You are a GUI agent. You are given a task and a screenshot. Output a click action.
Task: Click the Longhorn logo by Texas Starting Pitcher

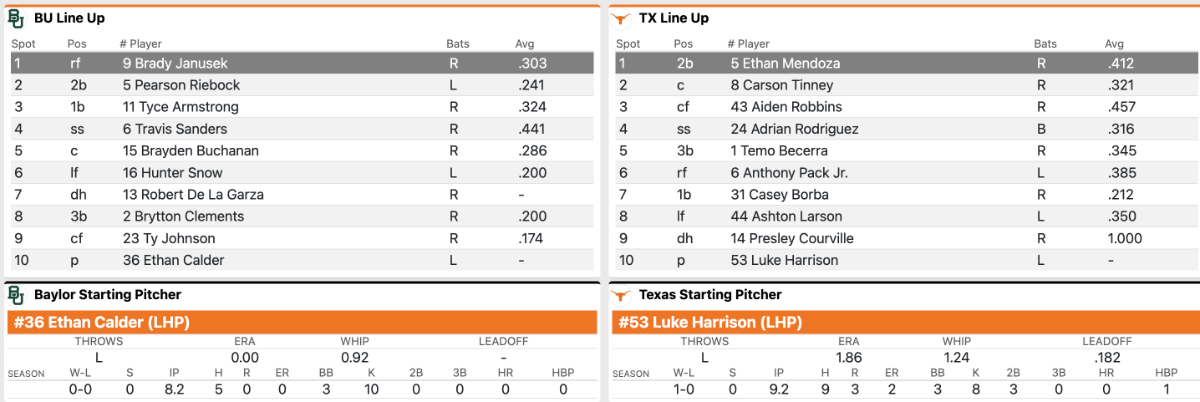[x=622, y=295]
